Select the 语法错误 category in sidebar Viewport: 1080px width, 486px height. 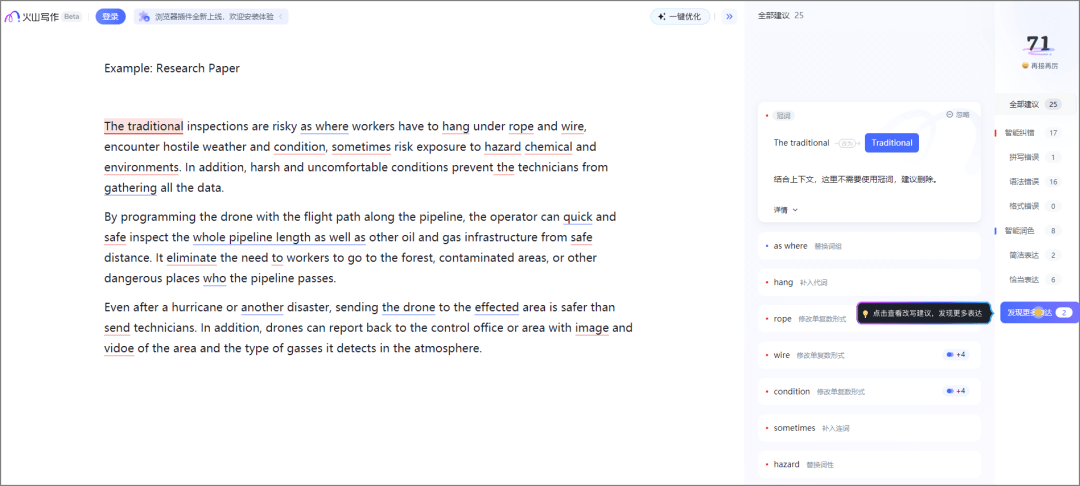(1024, 182)
